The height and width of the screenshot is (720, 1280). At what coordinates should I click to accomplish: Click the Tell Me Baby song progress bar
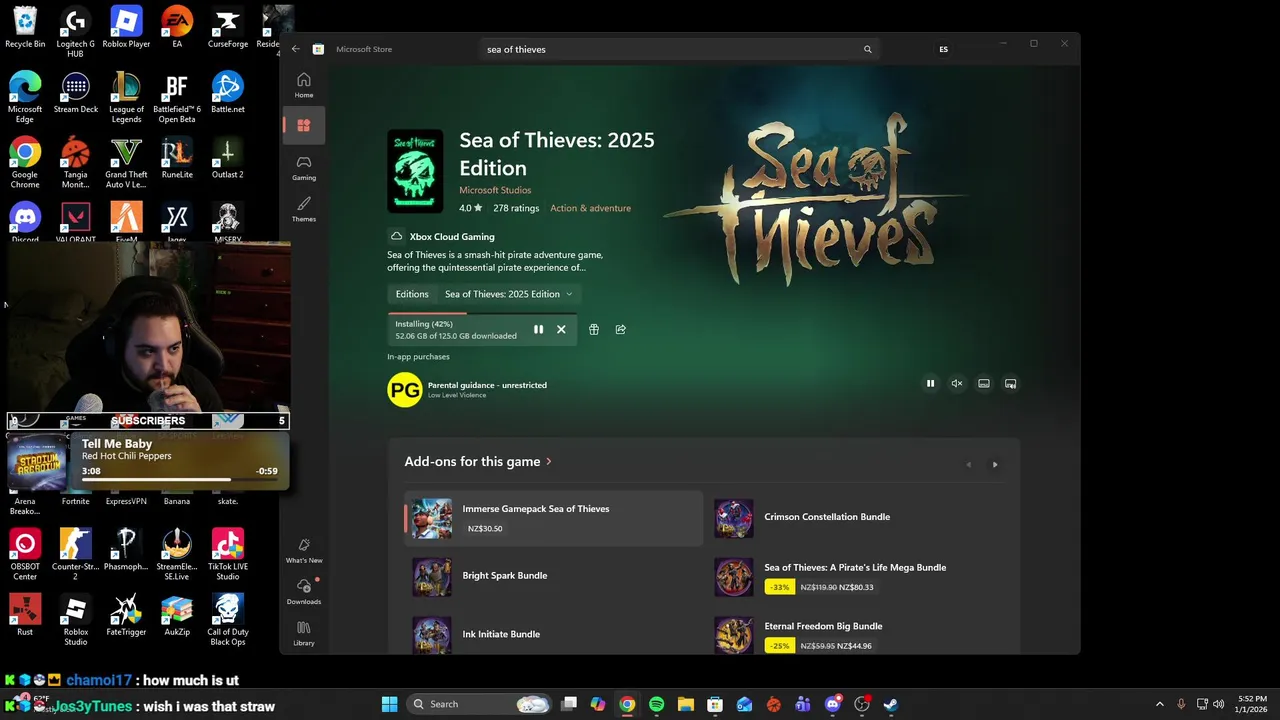click(179, 479)
